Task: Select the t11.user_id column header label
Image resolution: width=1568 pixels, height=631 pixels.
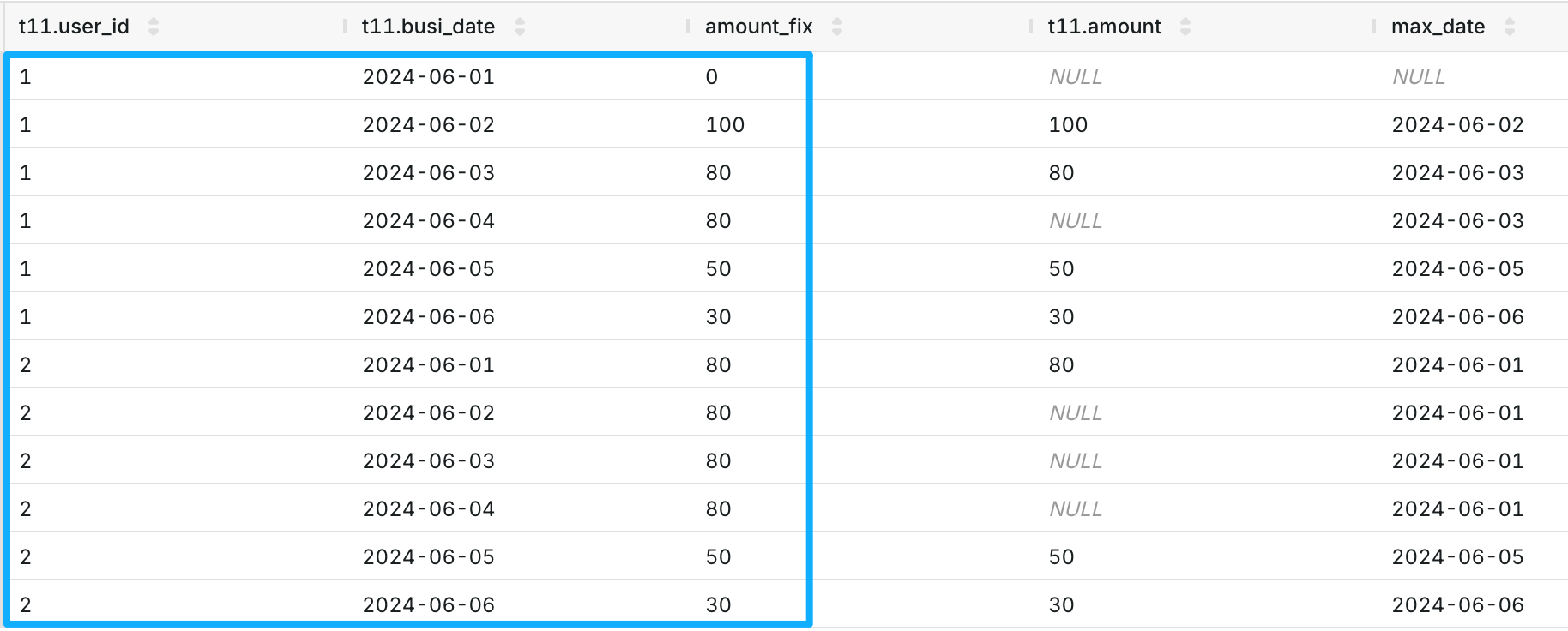Action: [74, 27]
